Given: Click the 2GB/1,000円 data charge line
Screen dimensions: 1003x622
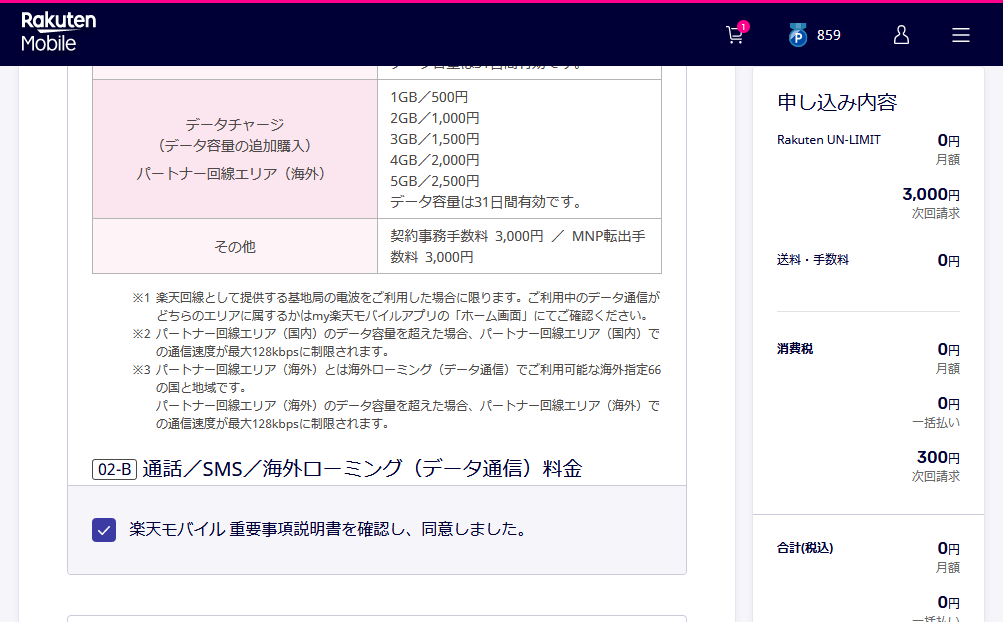Looking at the screenshot, I should 435,118.
